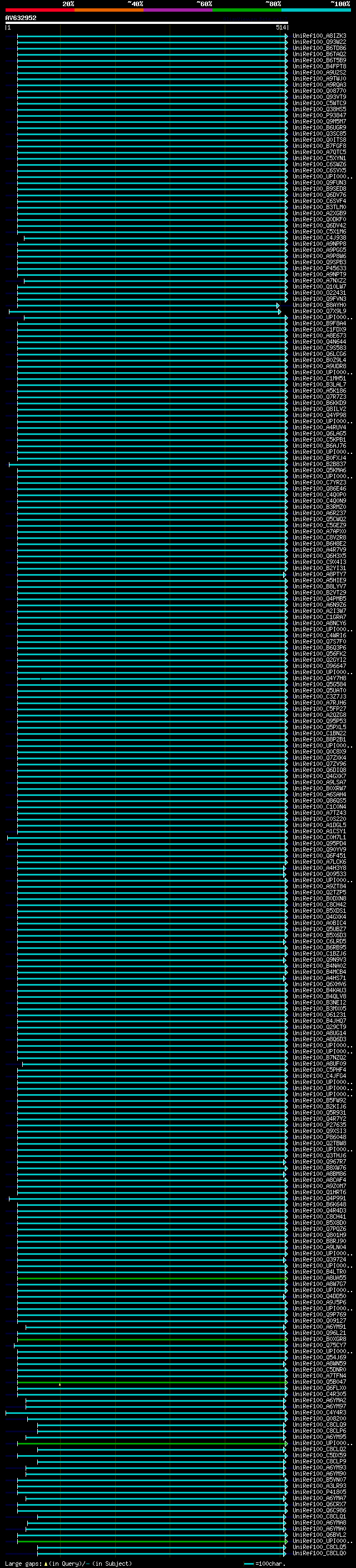The width and height of the screenshot is (356, 1568).
Task: Select label UniRef100_B8AYH0
Action: [x=319, y=305]
